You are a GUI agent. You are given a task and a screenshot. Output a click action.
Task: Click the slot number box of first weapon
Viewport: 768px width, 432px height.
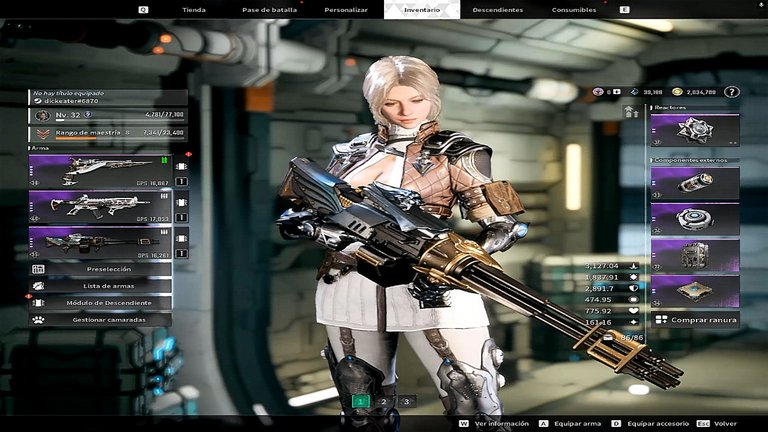click(x=181, y=182)
